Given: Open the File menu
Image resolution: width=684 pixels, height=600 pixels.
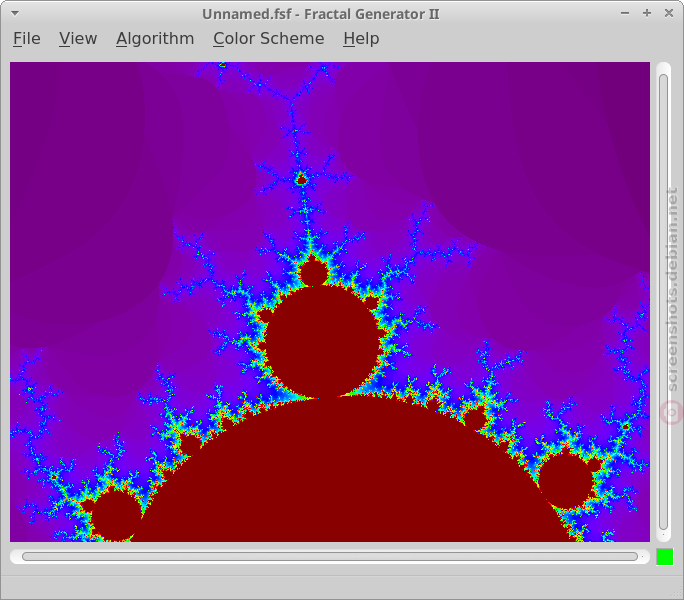Looking at the screenshot, I should click(x=27, y=38).
